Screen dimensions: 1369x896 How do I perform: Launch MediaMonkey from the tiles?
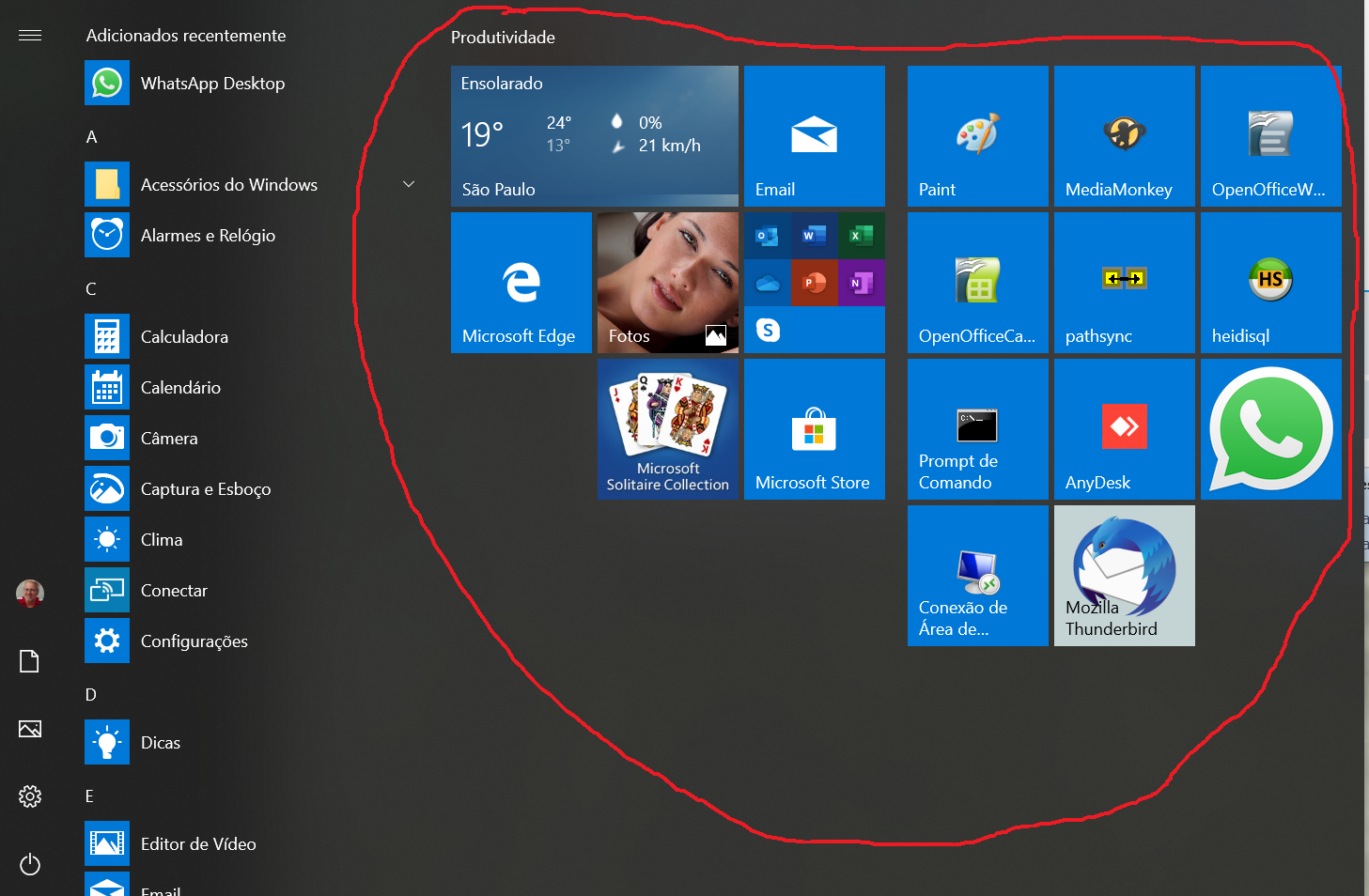point(1124,136)
